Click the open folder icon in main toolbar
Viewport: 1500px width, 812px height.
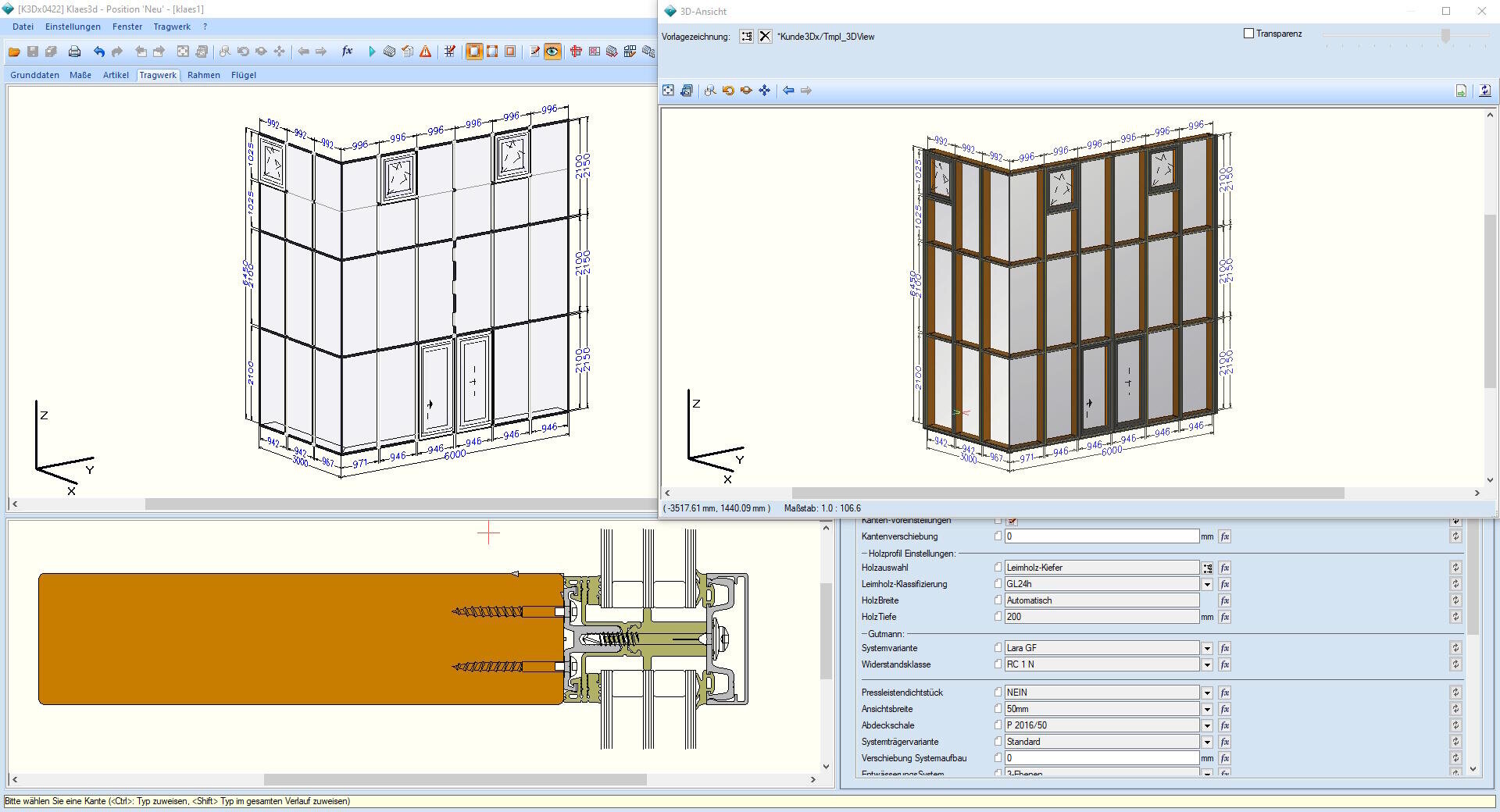[x=14, y=52]
